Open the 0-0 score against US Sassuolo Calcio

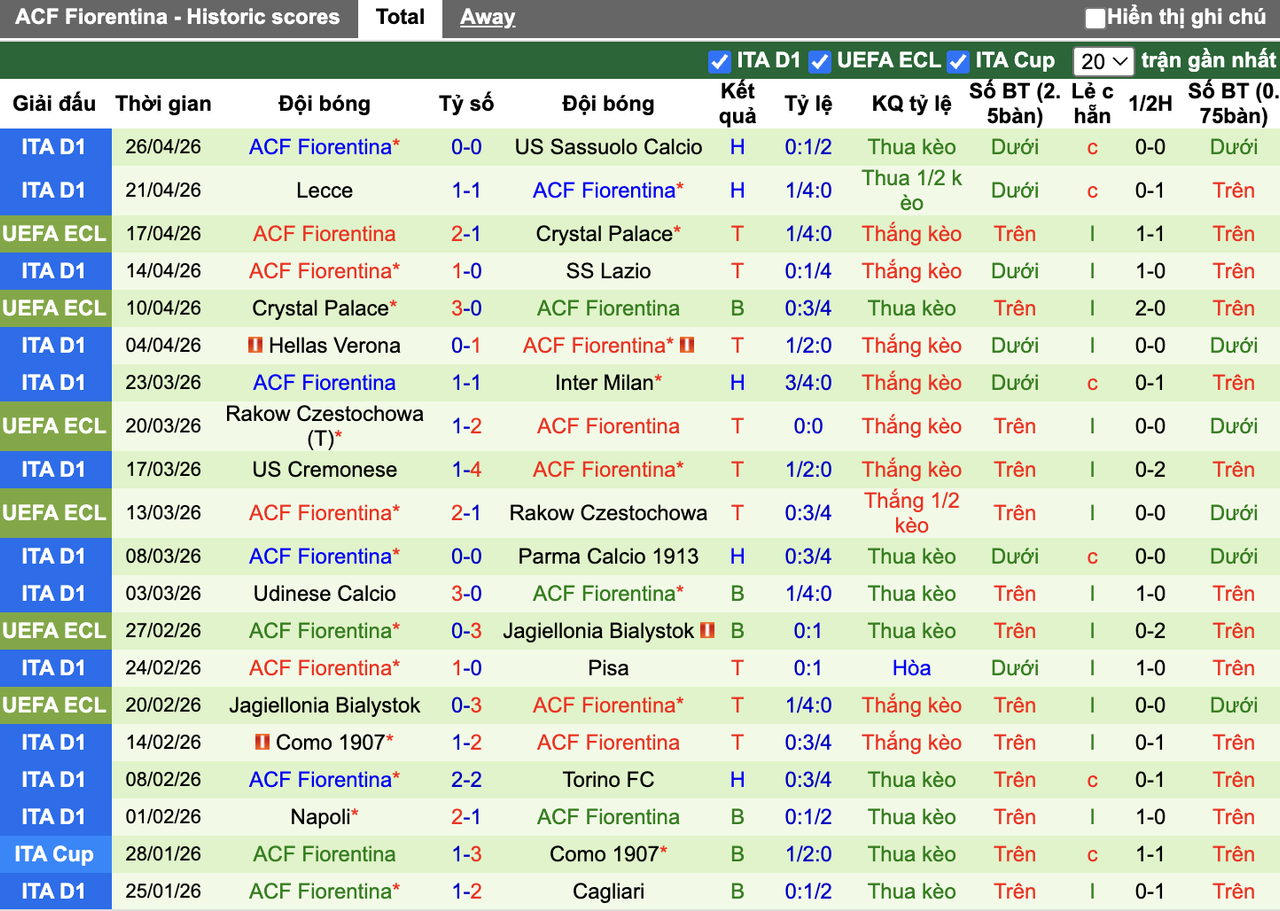tap(466, 147)
